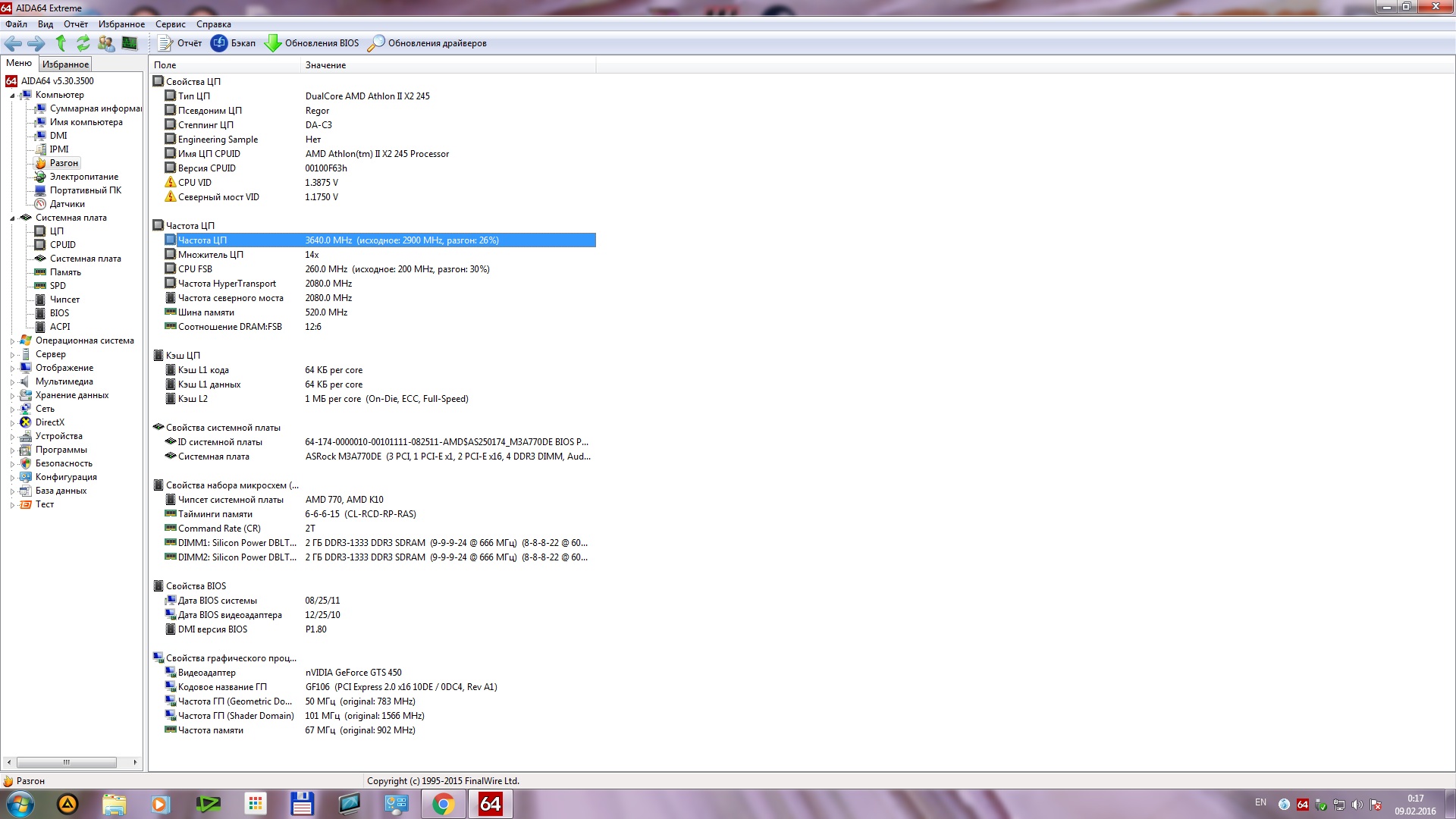Open the Избранное menu in the menu bar

point(121,24)
